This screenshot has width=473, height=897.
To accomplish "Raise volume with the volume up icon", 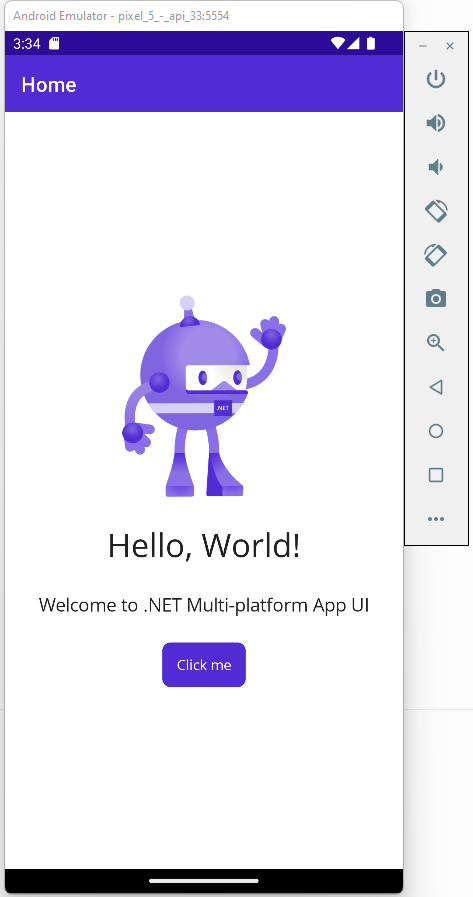I will click(436, 123).
